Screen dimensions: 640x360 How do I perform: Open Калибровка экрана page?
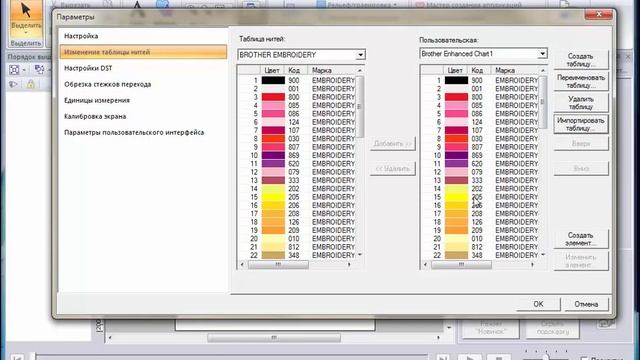point(95,116)
